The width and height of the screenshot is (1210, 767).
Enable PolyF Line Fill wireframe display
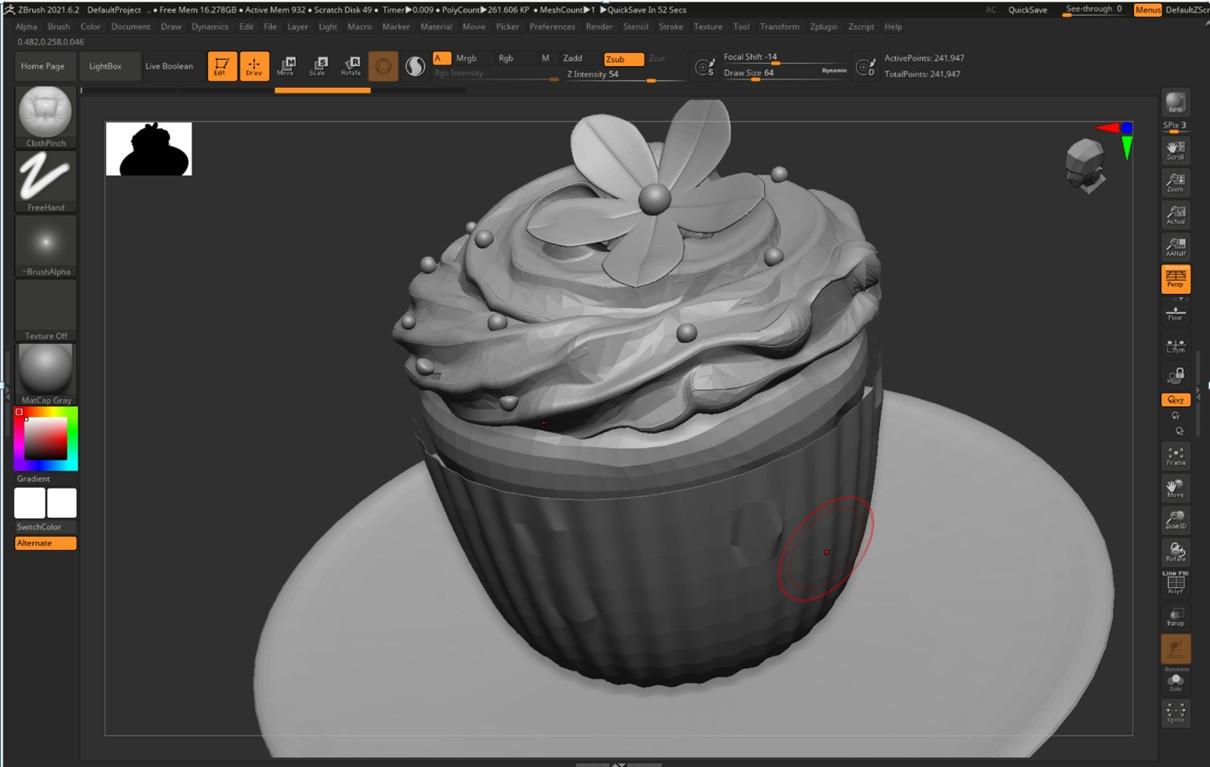[1175, 582]
